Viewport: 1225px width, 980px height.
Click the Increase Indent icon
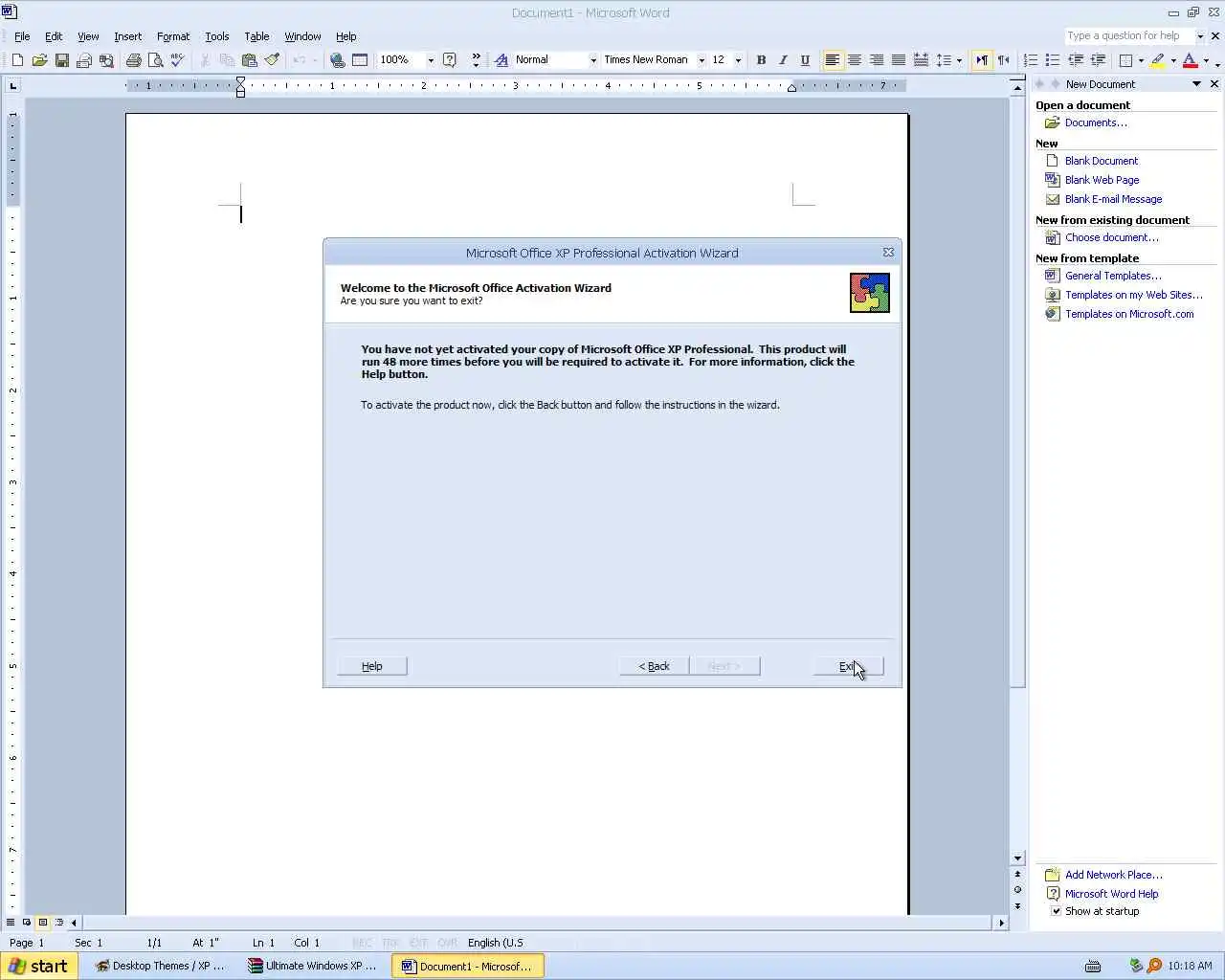[x=1098, y=60]
